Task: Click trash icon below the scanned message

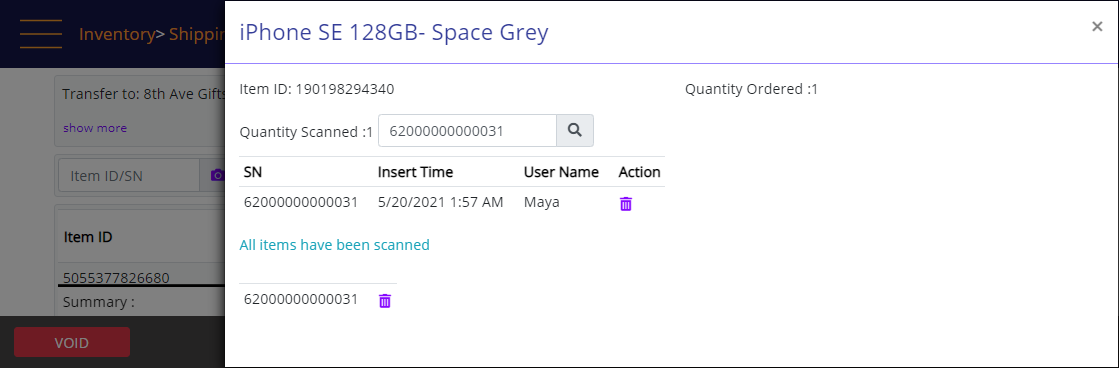Action: [385, 301]
